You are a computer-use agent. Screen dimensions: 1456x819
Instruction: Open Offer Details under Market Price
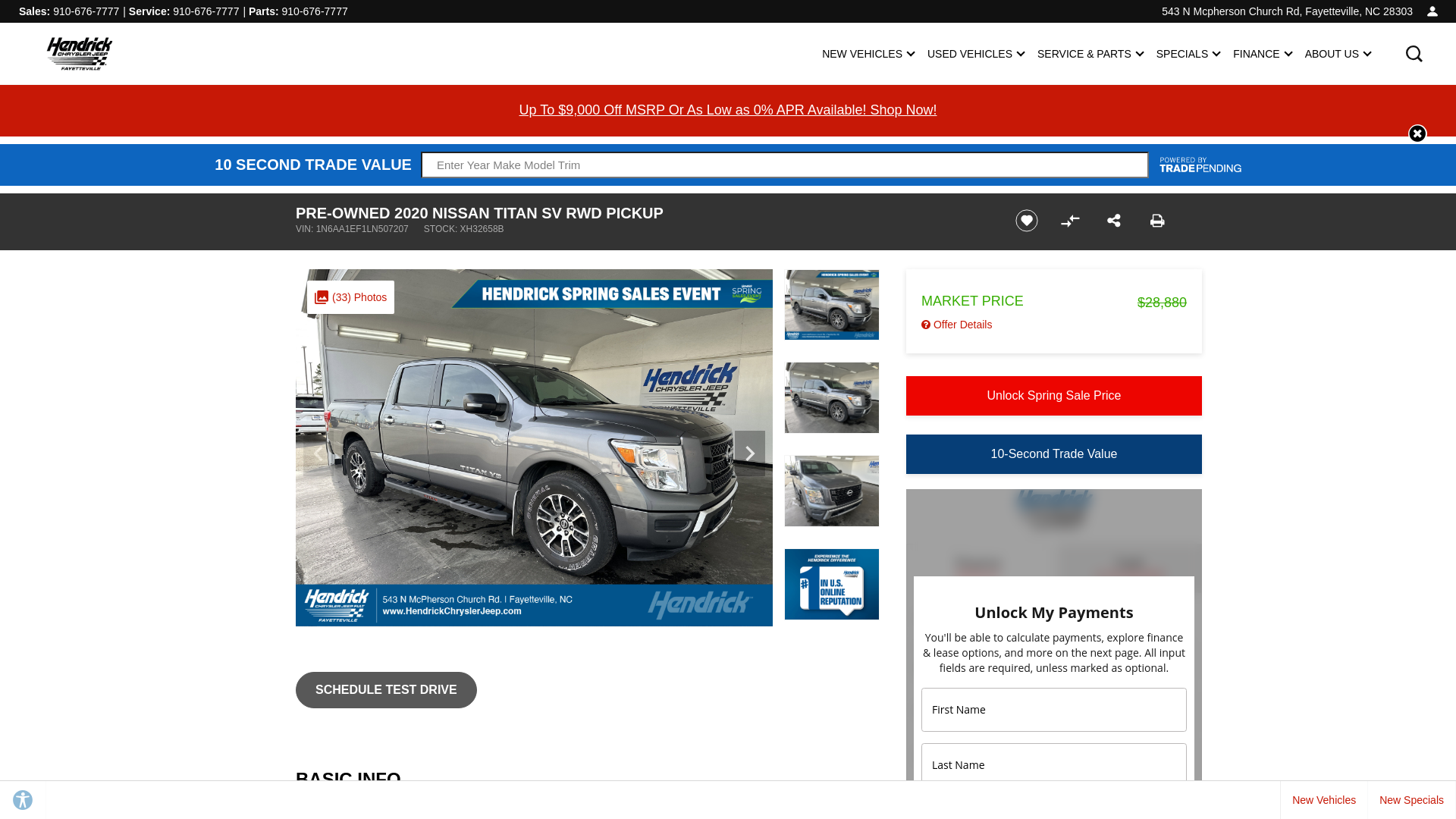(x=956, y=325)
